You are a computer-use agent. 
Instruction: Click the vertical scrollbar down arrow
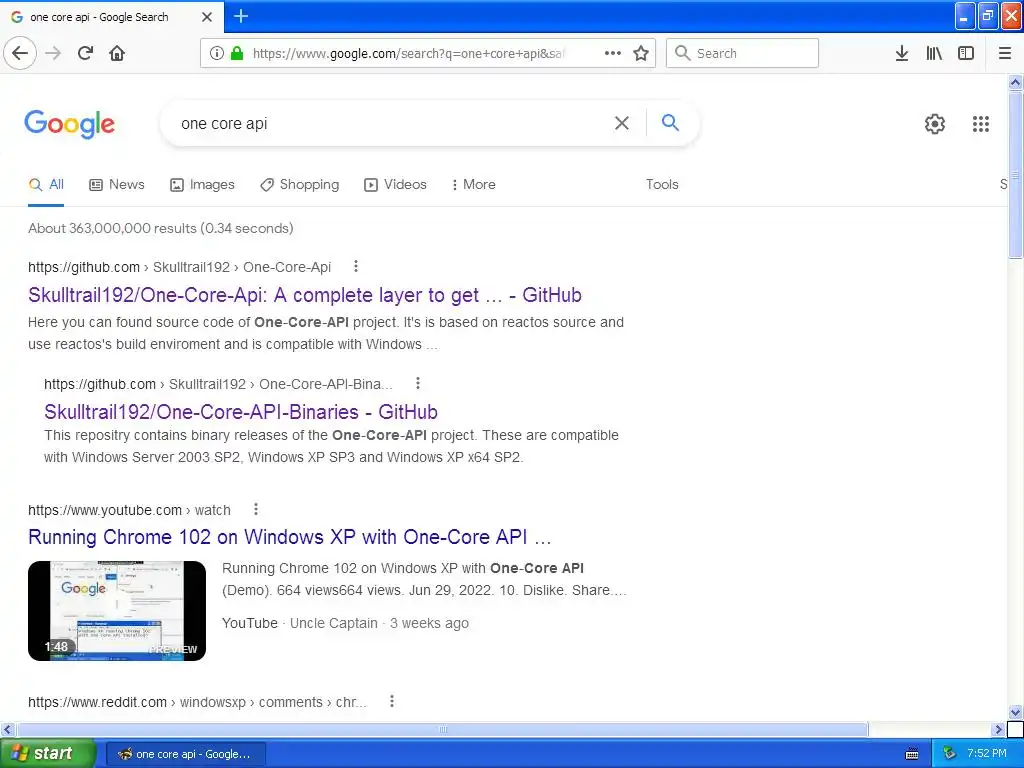pyautogui.click(x=1016, y=712)
